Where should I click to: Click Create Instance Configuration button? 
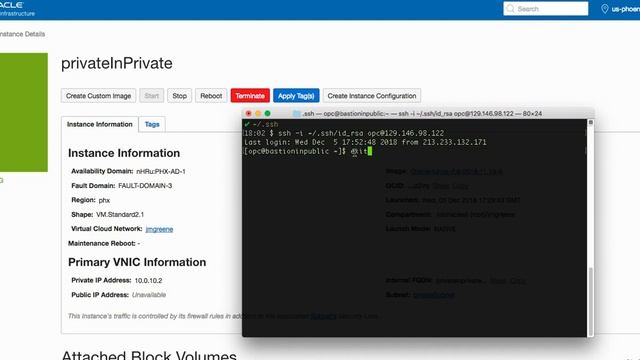[372, 96]
